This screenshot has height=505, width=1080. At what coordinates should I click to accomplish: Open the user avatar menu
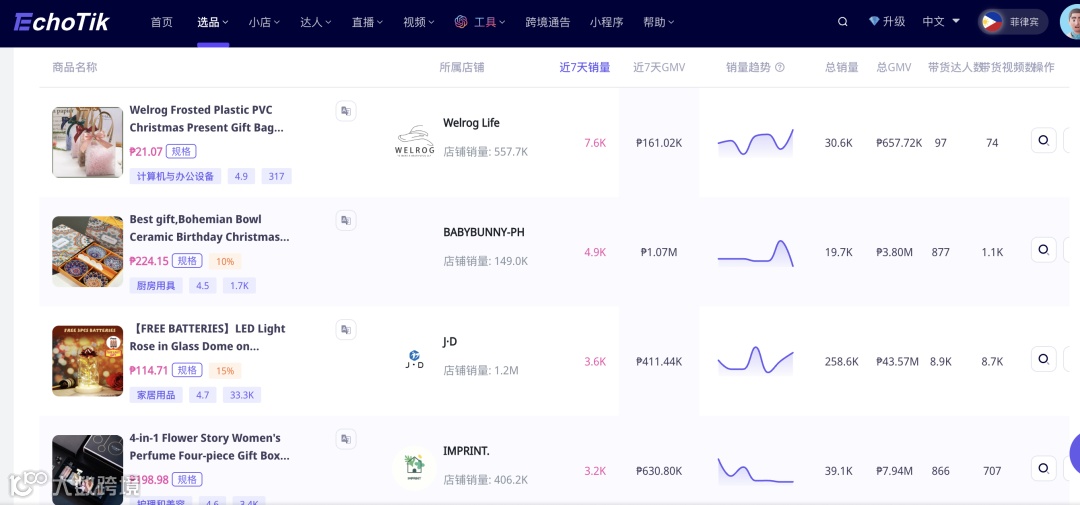tap(1070, 22)
